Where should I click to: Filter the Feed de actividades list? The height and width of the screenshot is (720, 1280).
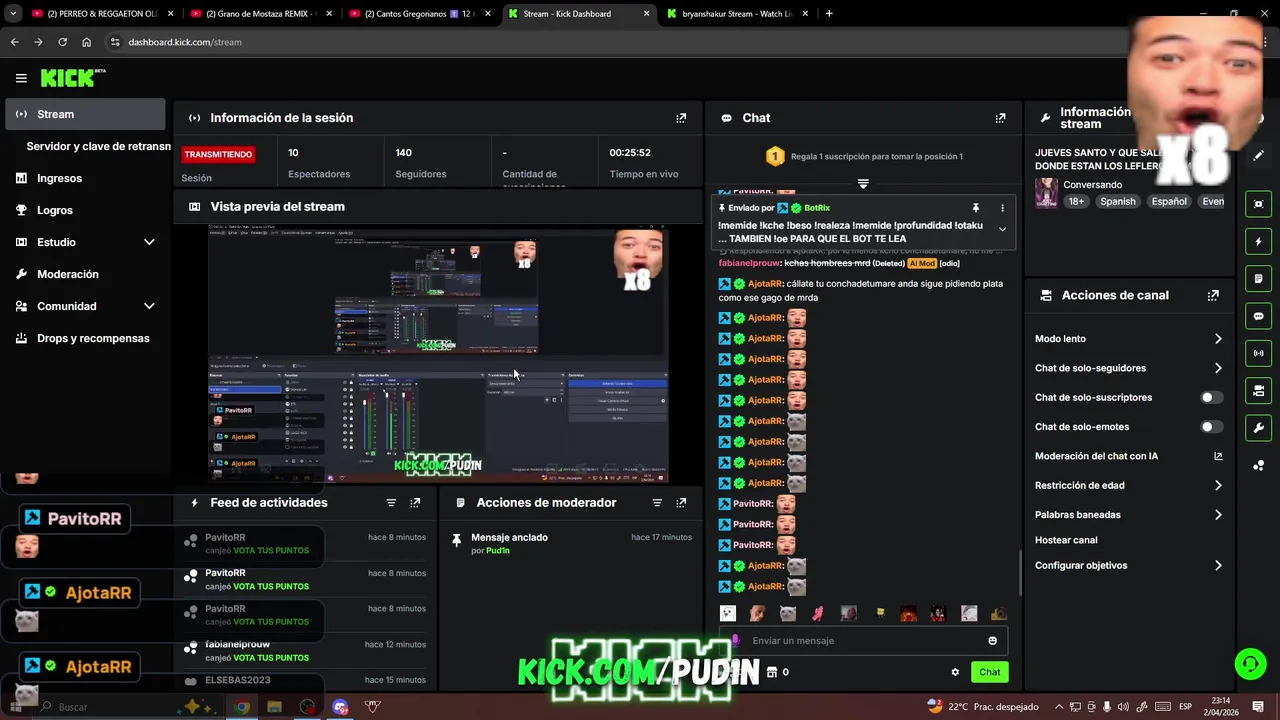tap(391, 503)
